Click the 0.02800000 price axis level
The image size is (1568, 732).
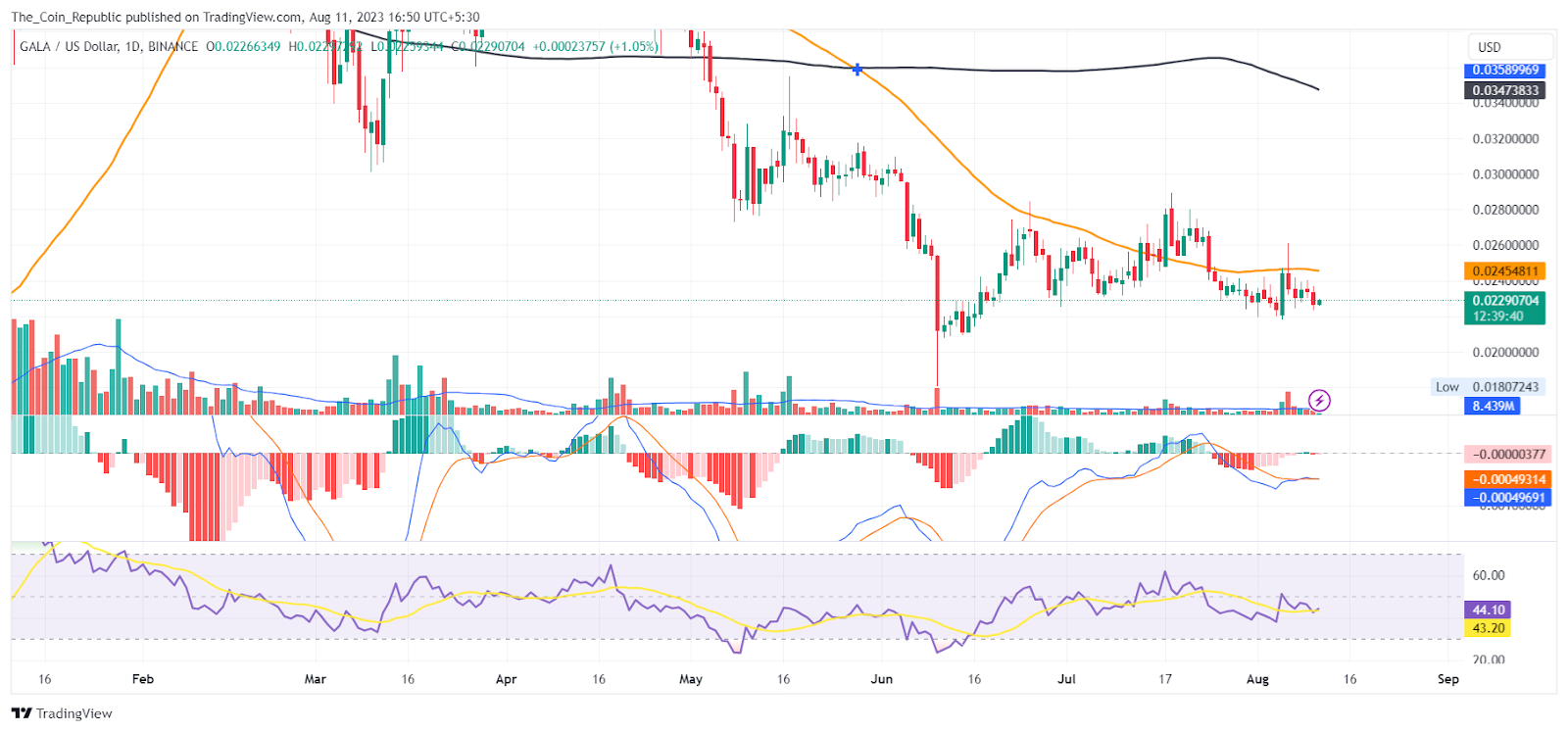click(1505, 210)
